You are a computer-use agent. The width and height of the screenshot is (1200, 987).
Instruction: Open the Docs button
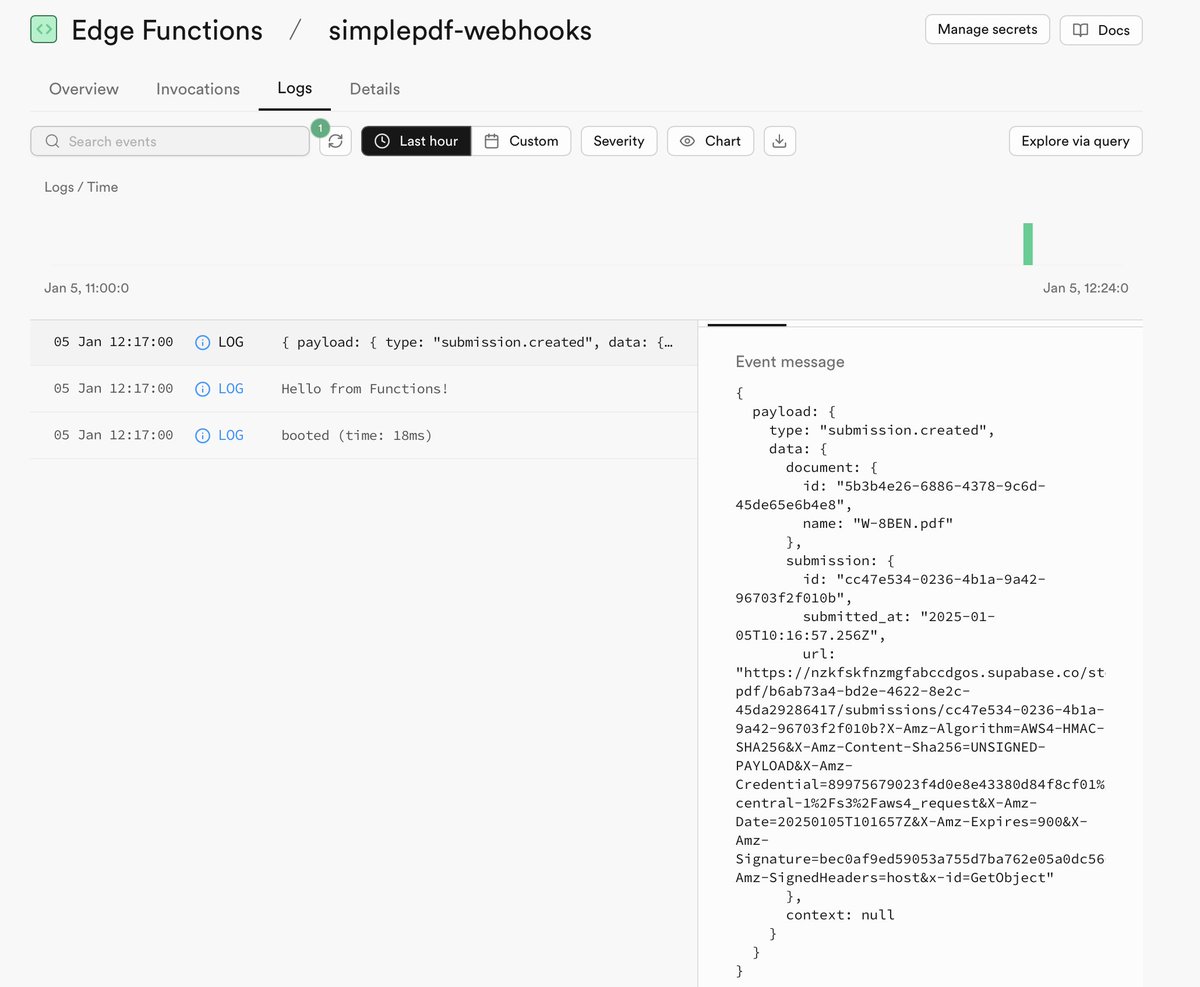(1101, 30)
